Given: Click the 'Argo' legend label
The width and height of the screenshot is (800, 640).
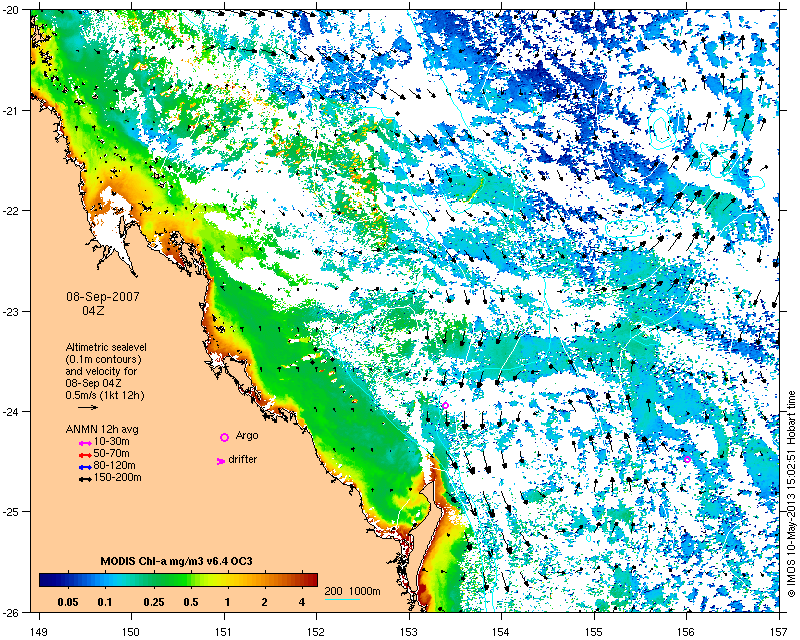Looking at the screenshot, I should 247,436.
